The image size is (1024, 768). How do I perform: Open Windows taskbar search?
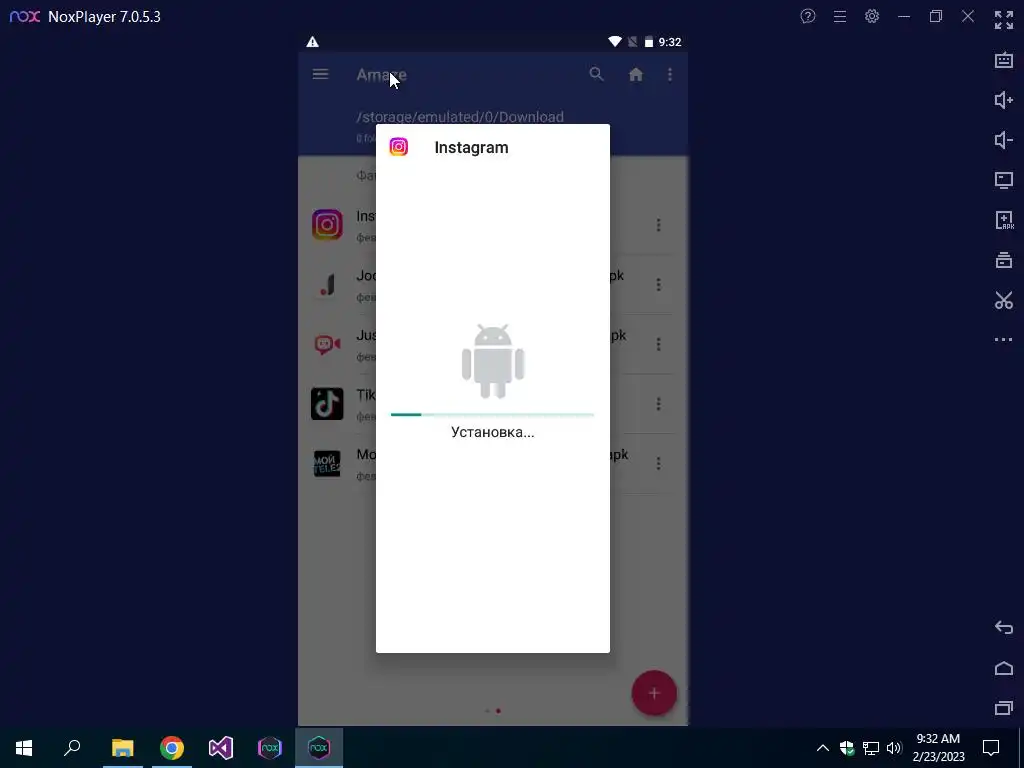(x=72, y=748)
